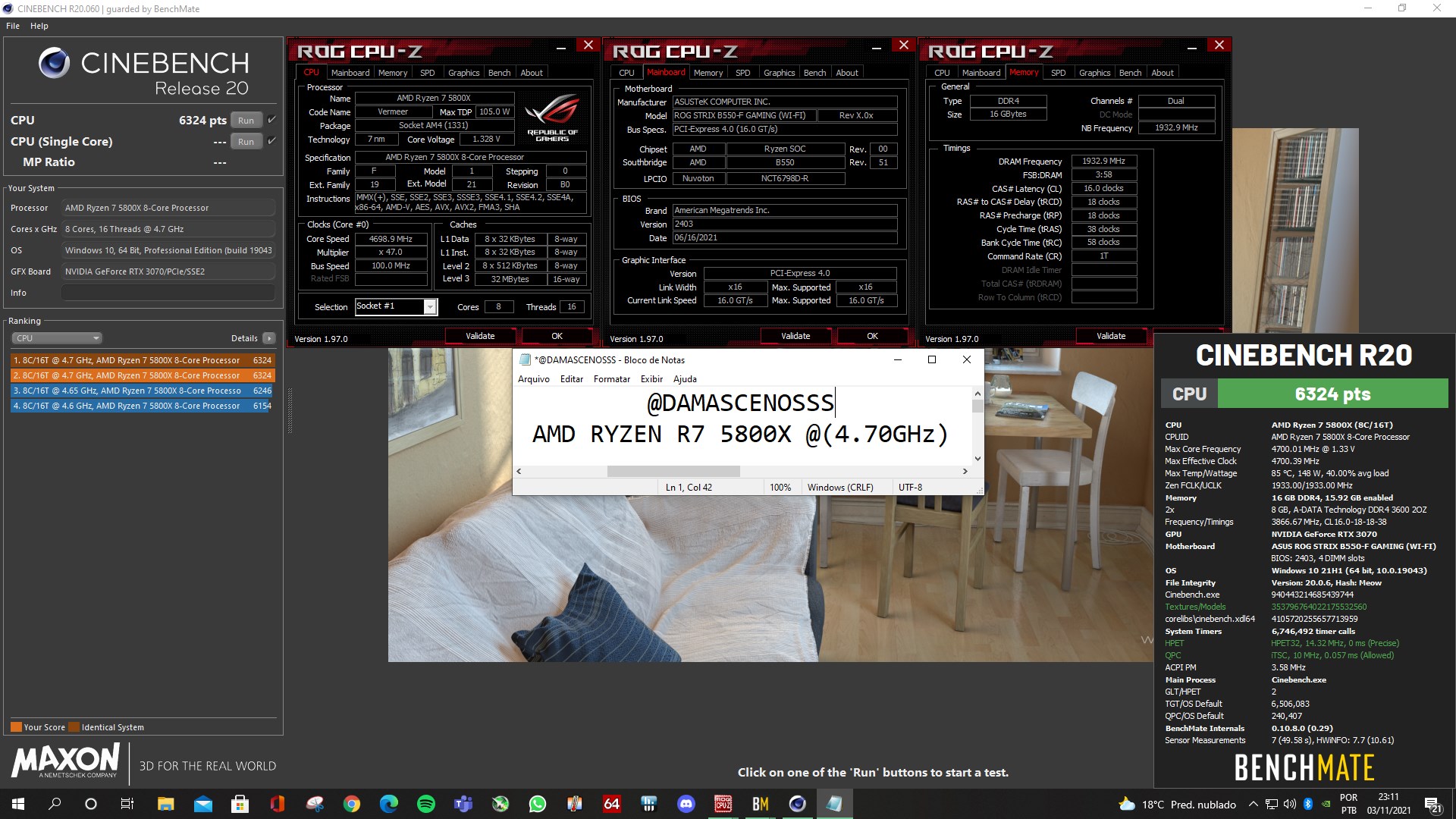Open the CPU ranking dropdown in Cinebench

coord(57,338)
